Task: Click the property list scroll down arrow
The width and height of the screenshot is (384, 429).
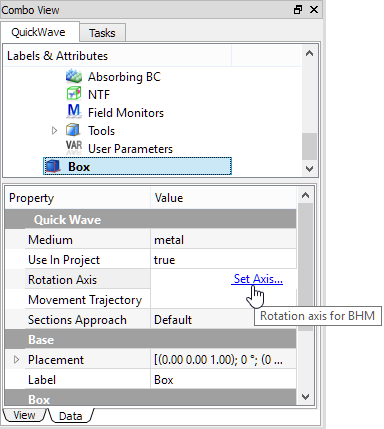Action: coord(305,397)
